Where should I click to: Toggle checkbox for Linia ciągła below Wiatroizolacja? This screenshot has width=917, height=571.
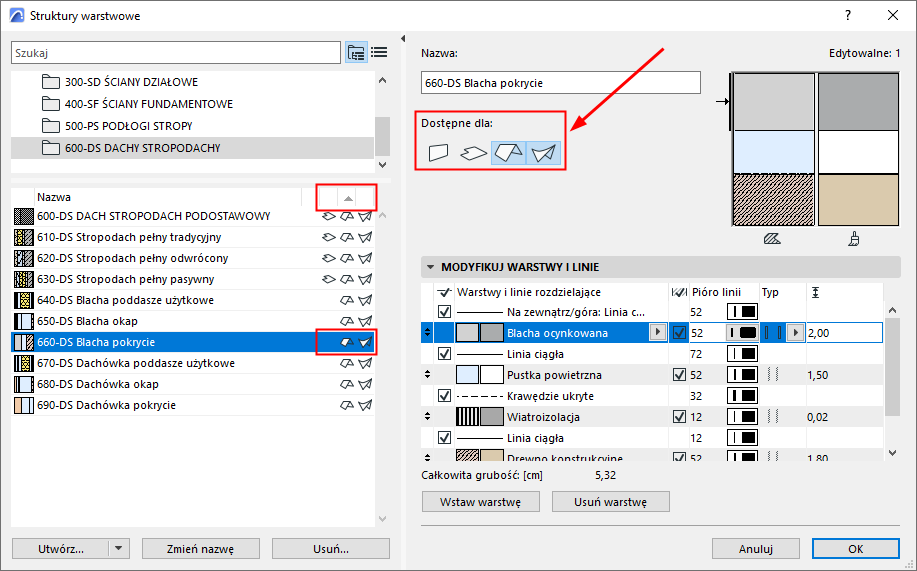[x=444, y=438]
